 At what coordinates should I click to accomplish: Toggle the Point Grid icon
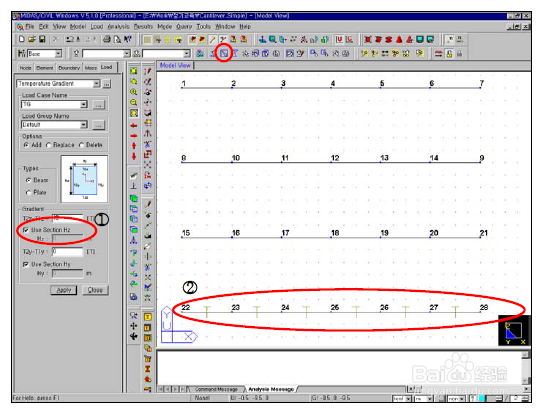click(x=148, y=39)
